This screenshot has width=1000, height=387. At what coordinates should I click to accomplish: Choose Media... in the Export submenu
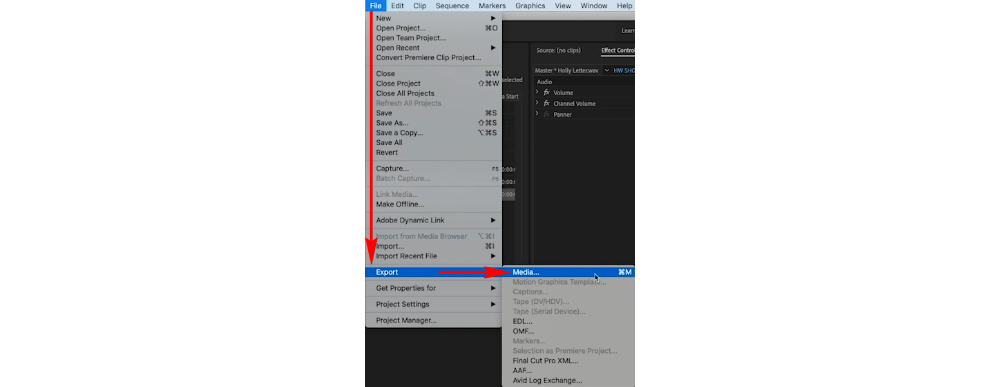(x=569, y=272)
